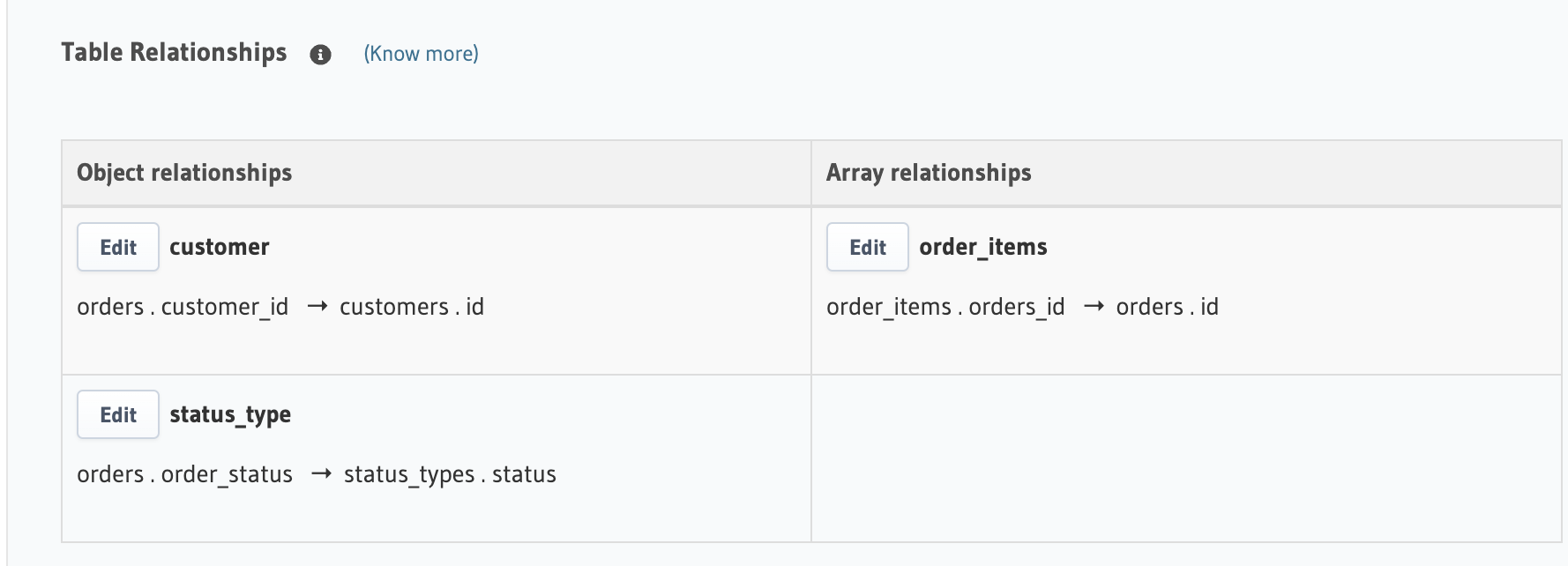Click the Object relationships column header

point(184,173)
